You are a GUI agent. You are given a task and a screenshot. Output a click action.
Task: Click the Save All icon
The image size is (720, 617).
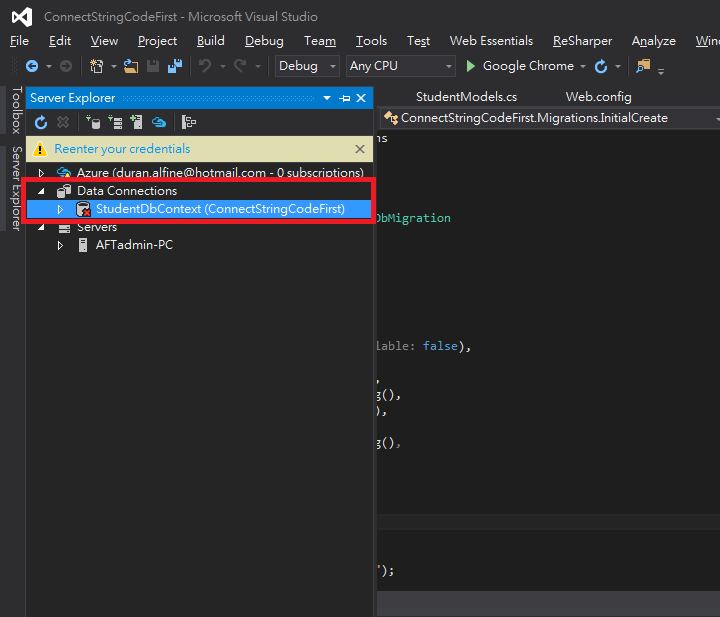point(175,67)
